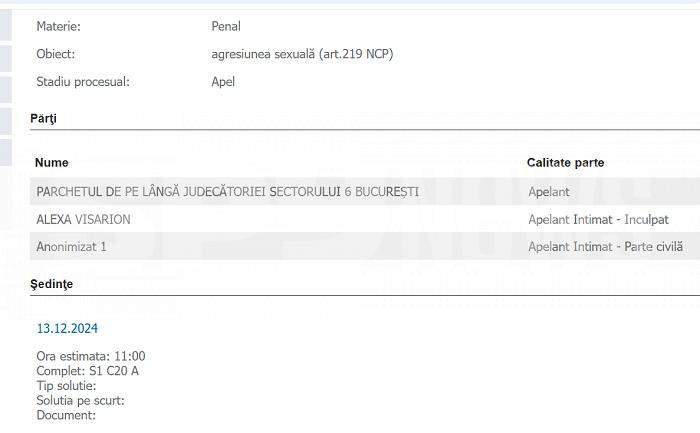Click the Apelant Intimat - Parte civilă cell
700x433 pixels.
[605, 247]
